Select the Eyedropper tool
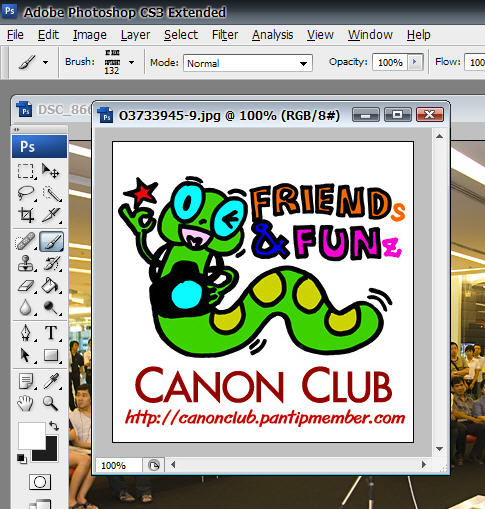This screenshot has width=485, height=509. point(51,381)
